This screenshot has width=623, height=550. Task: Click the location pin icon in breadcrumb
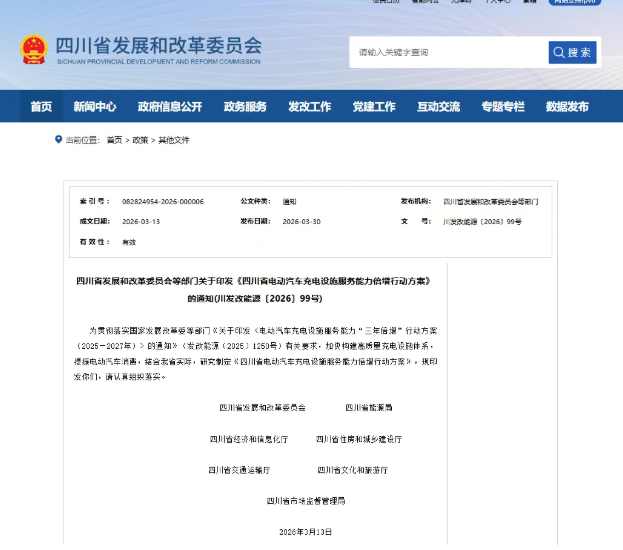coord(58,139)
